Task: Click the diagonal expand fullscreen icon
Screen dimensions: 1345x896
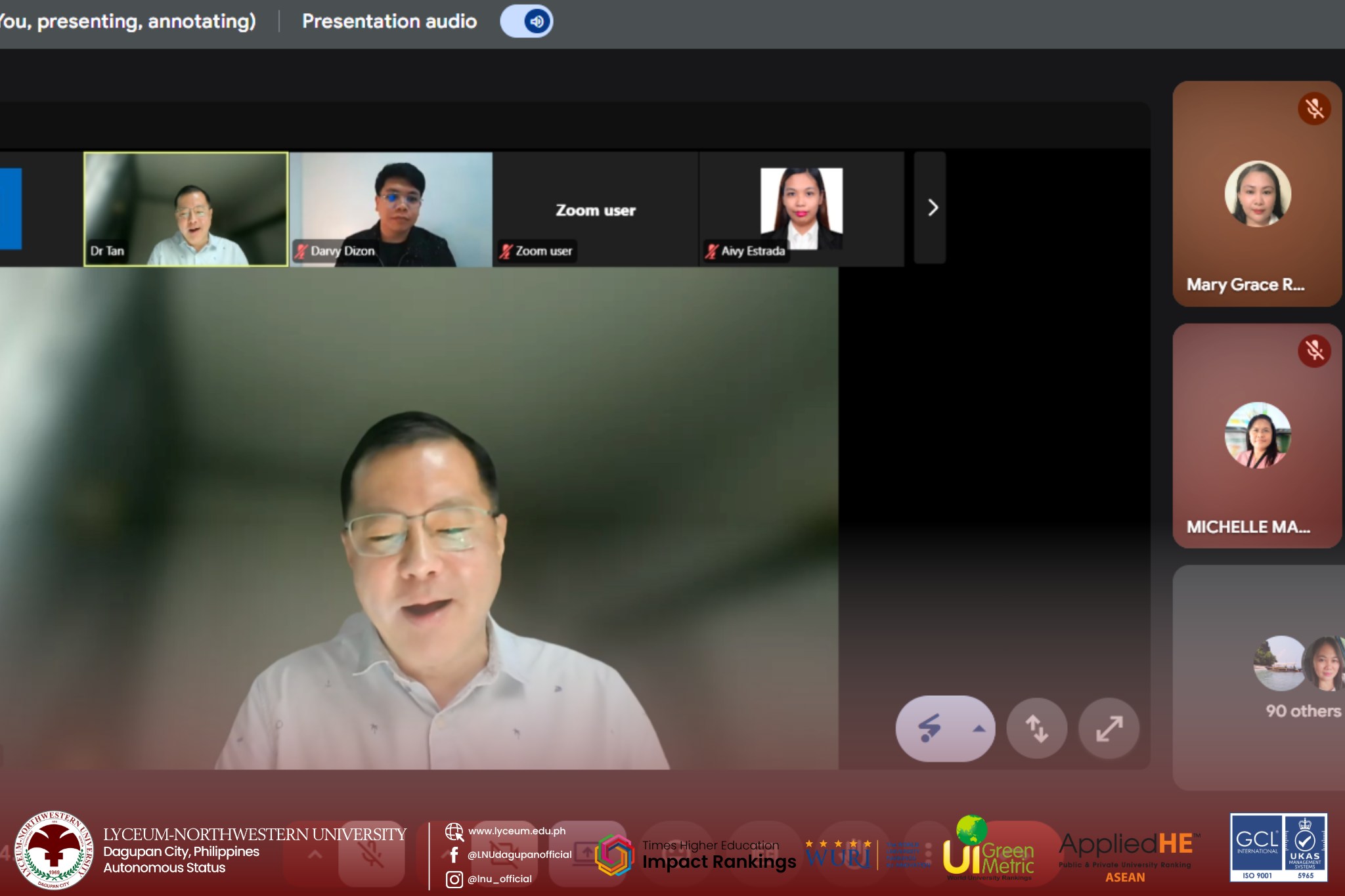Action: [1109, 729]
